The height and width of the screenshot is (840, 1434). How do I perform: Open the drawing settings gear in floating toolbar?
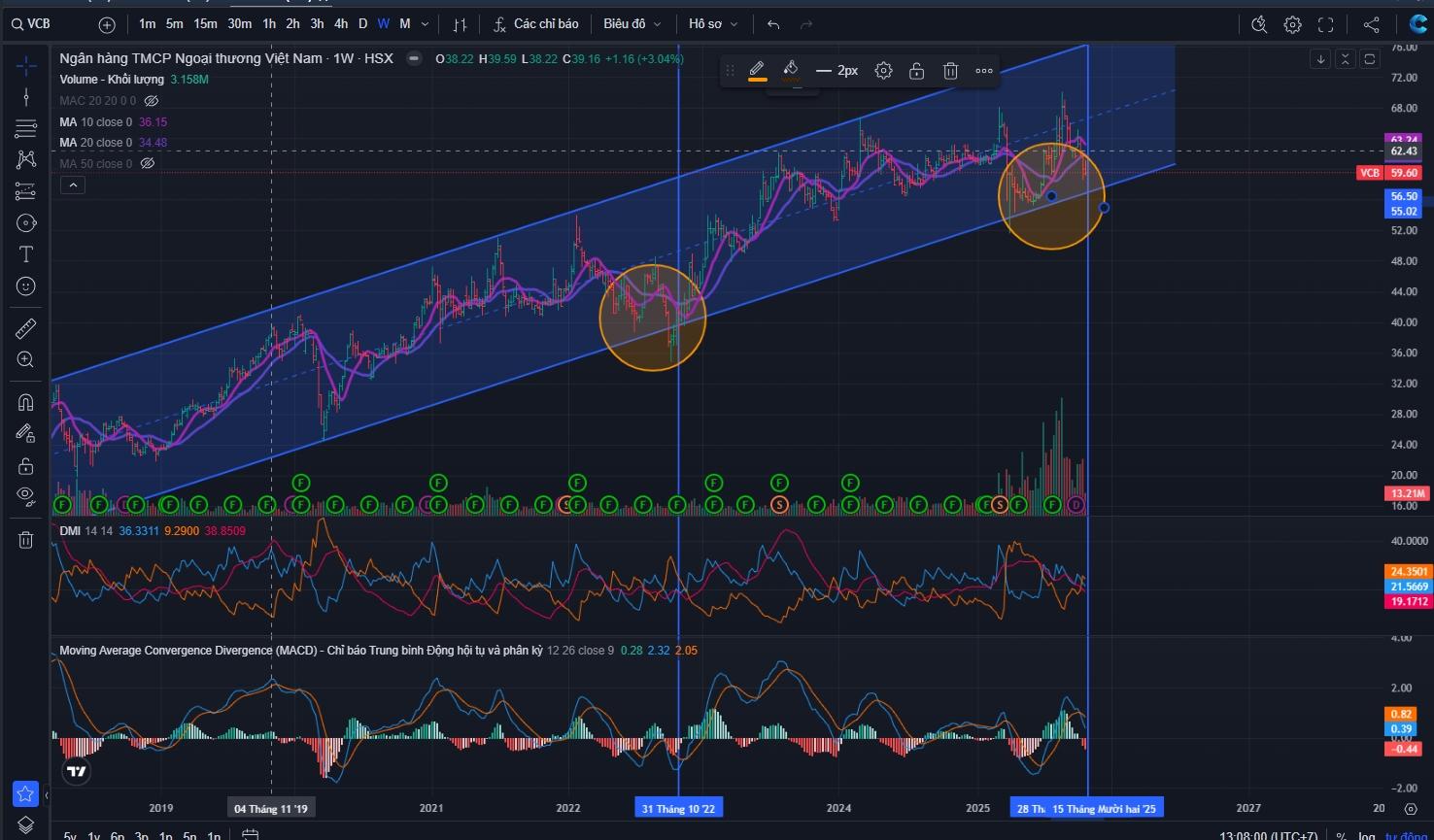point(883,70)
